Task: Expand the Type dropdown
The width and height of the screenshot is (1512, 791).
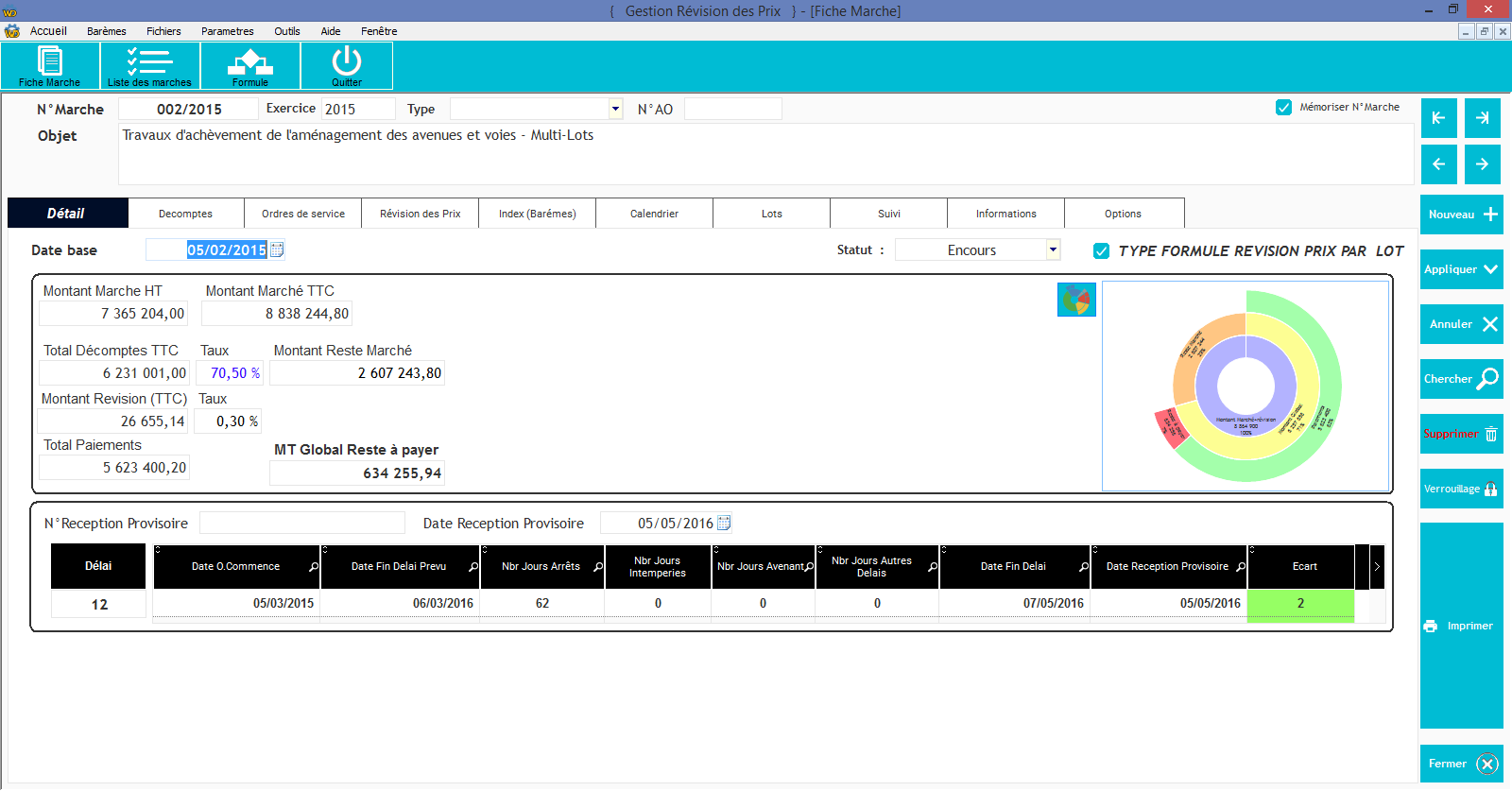Action: pyautogui.click(x=615, y=110)
